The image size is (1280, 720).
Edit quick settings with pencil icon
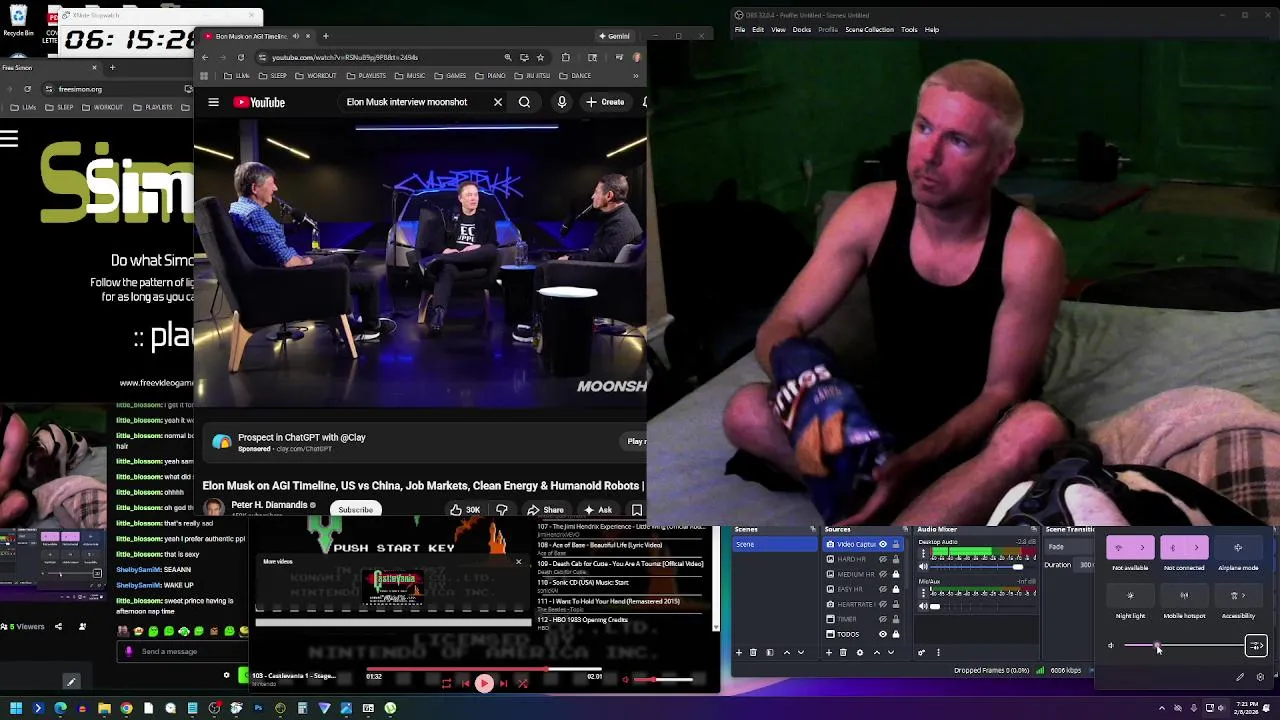1240,677
